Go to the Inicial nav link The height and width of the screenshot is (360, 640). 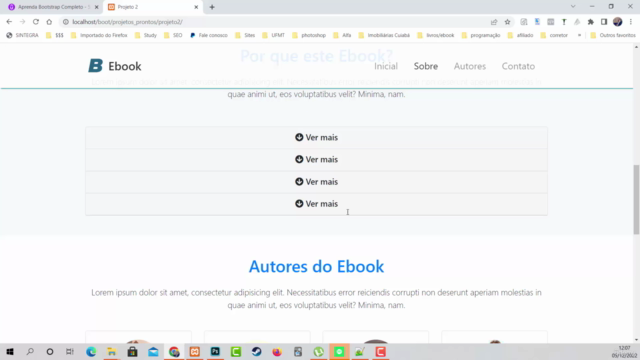tap(386, 66)
